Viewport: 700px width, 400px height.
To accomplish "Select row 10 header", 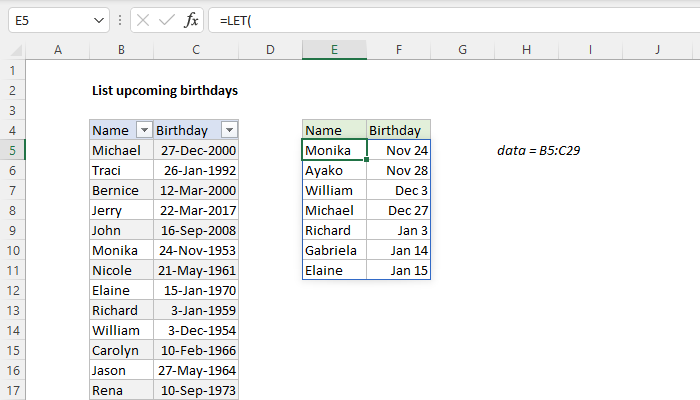I will [x=12, y=250].
